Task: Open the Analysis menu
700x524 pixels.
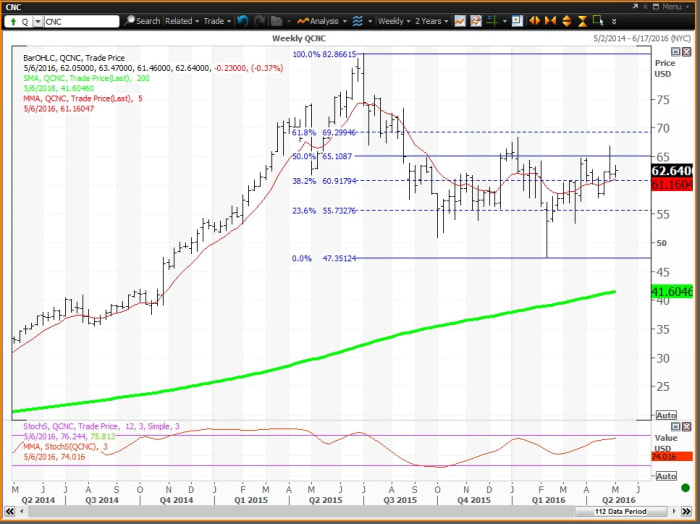Action: (321, 21)
